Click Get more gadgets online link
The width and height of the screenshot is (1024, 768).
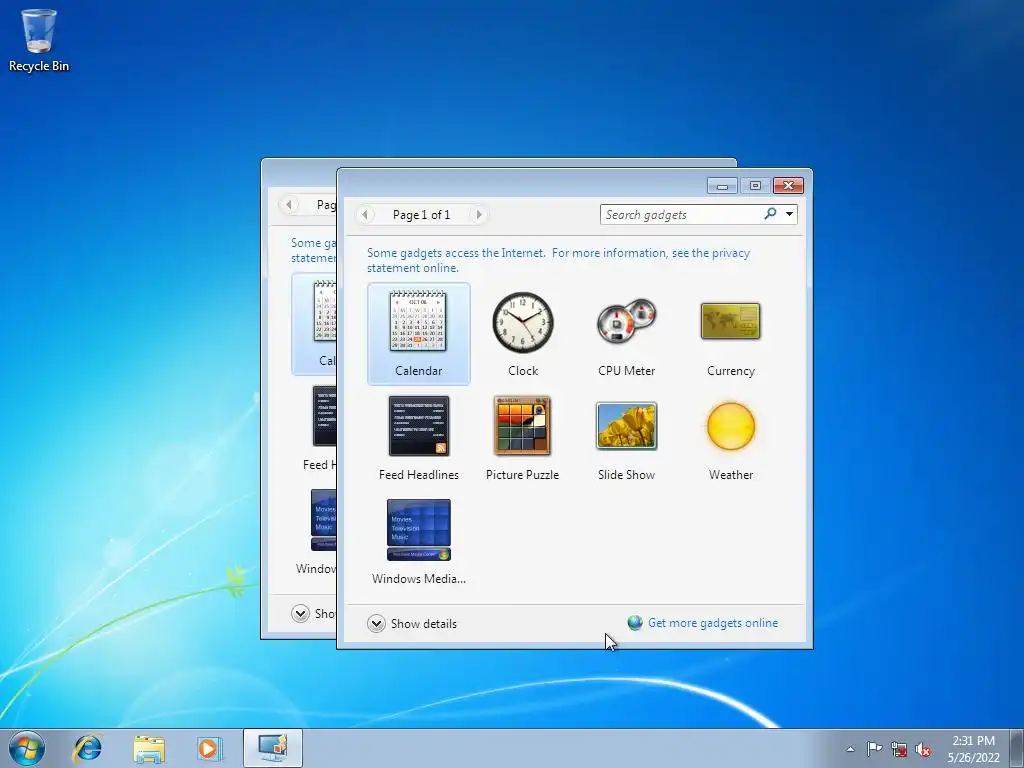click(x=713, y=623)
